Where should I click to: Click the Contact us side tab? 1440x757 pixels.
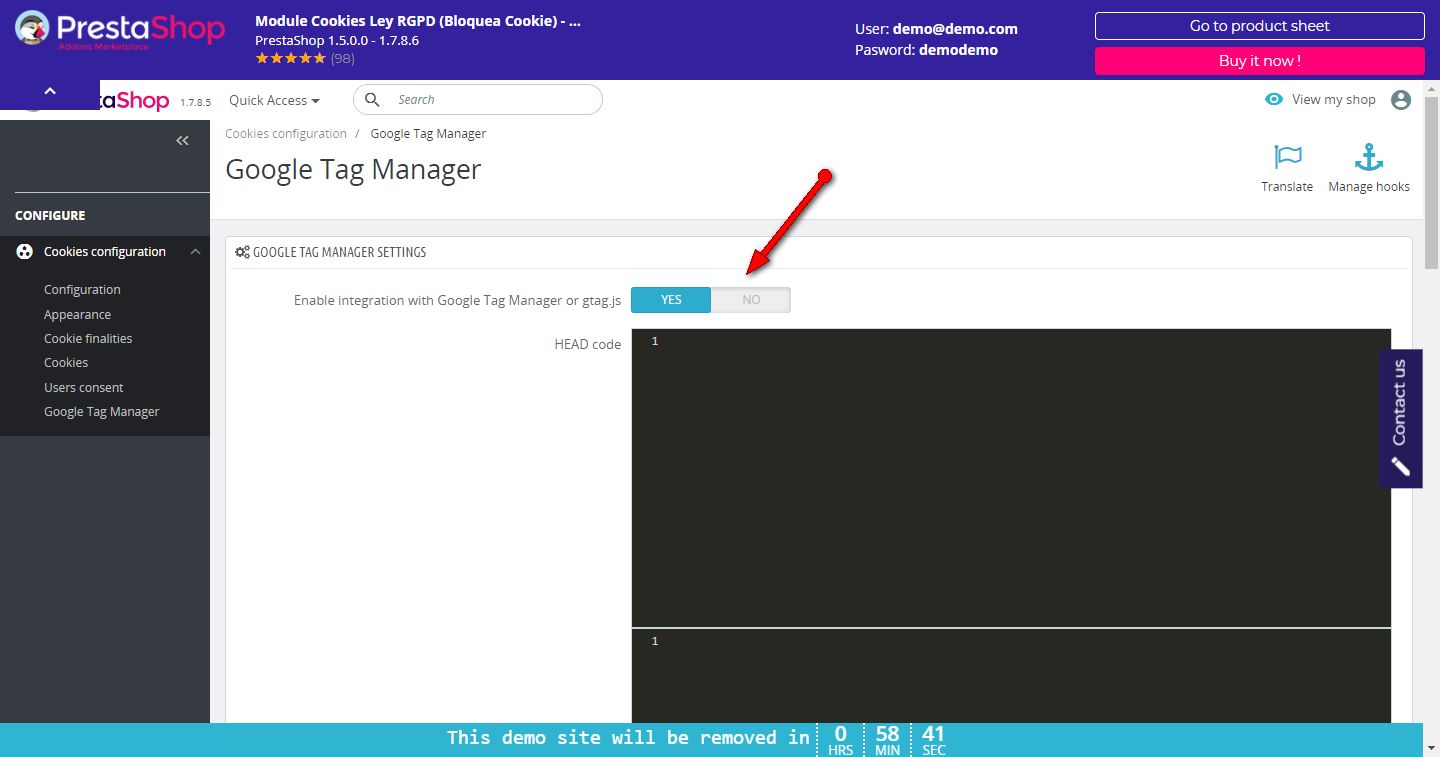click(x=1400, y=418)
